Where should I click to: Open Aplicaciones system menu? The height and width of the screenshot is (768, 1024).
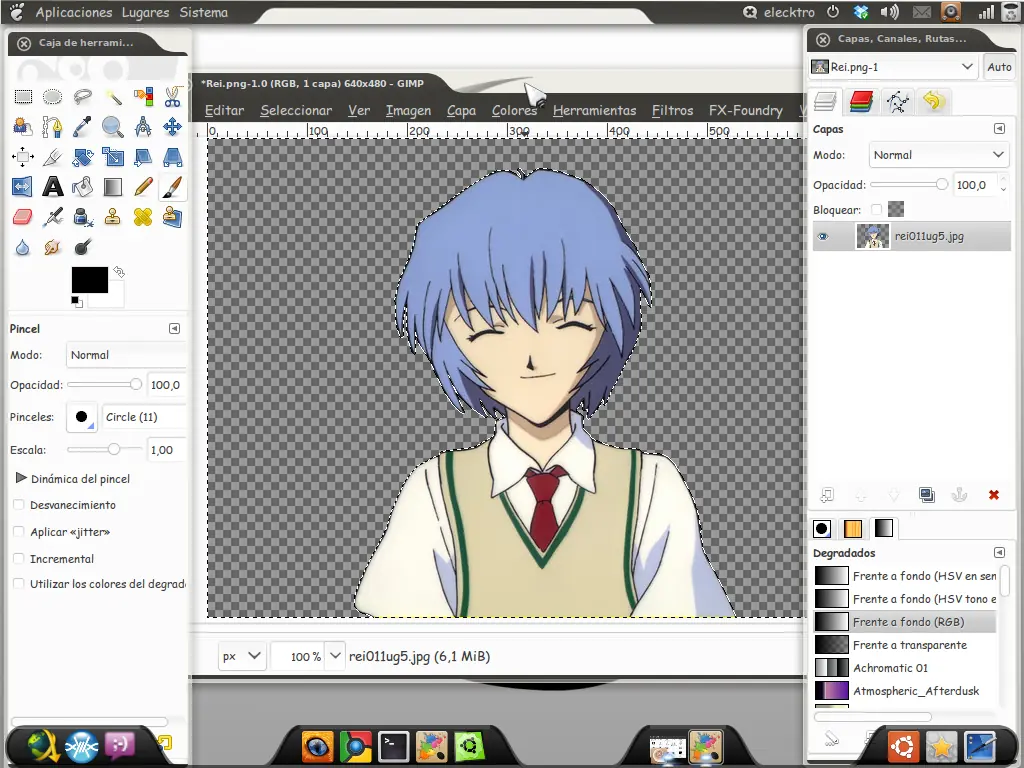(x=73, y=12)
